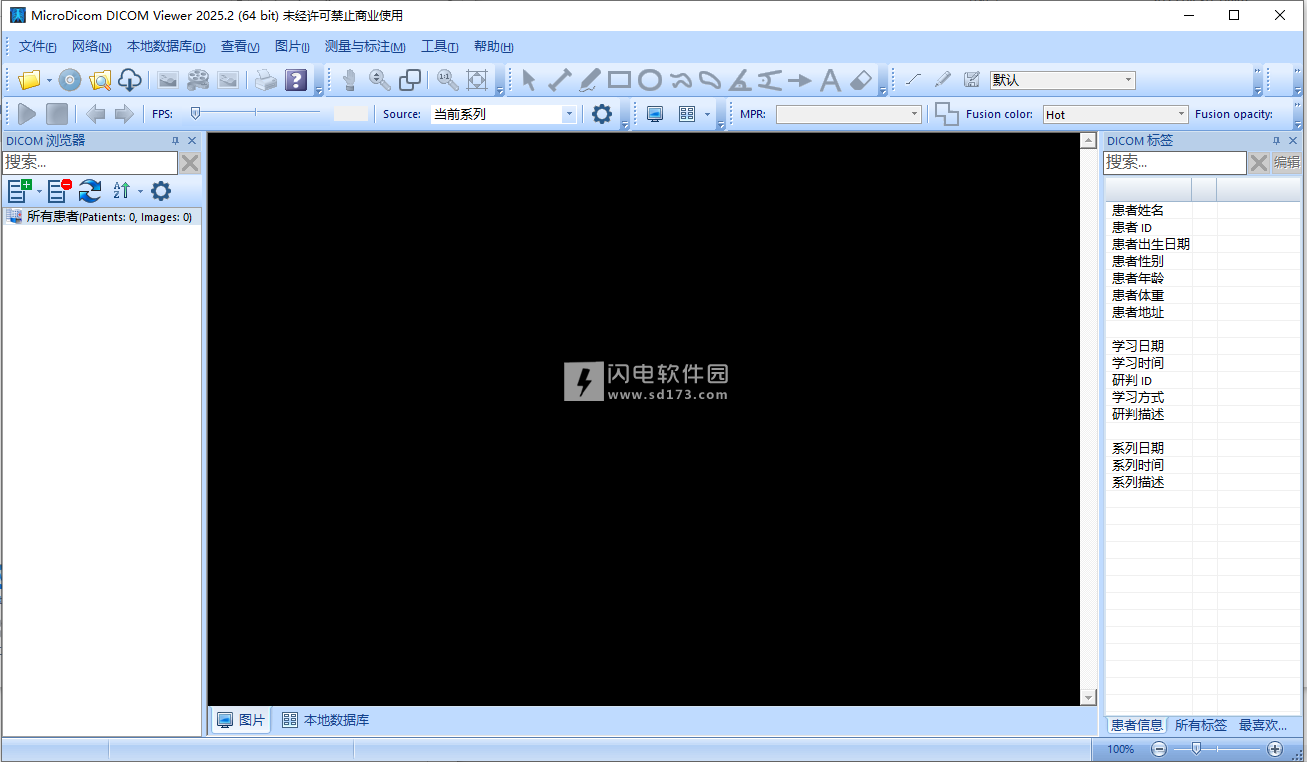The height and width of the screenshot is (762, 1307).
Task: Click the 编辑 button in DICOM 标签
Action: pyautogui.click(x=1287, y=162)
